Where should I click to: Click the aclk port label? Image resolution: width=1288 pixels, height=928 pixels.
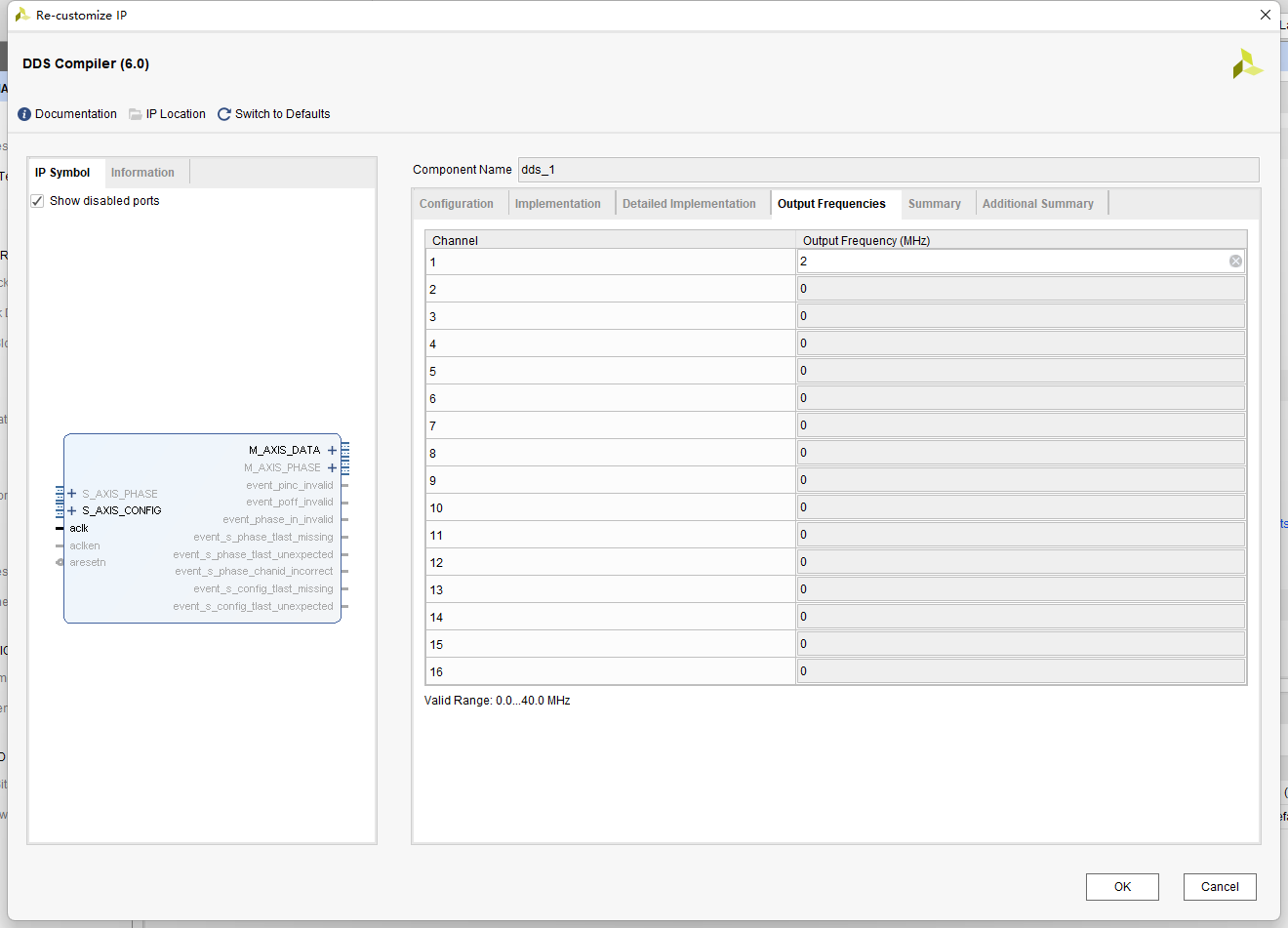click(79, 528)
